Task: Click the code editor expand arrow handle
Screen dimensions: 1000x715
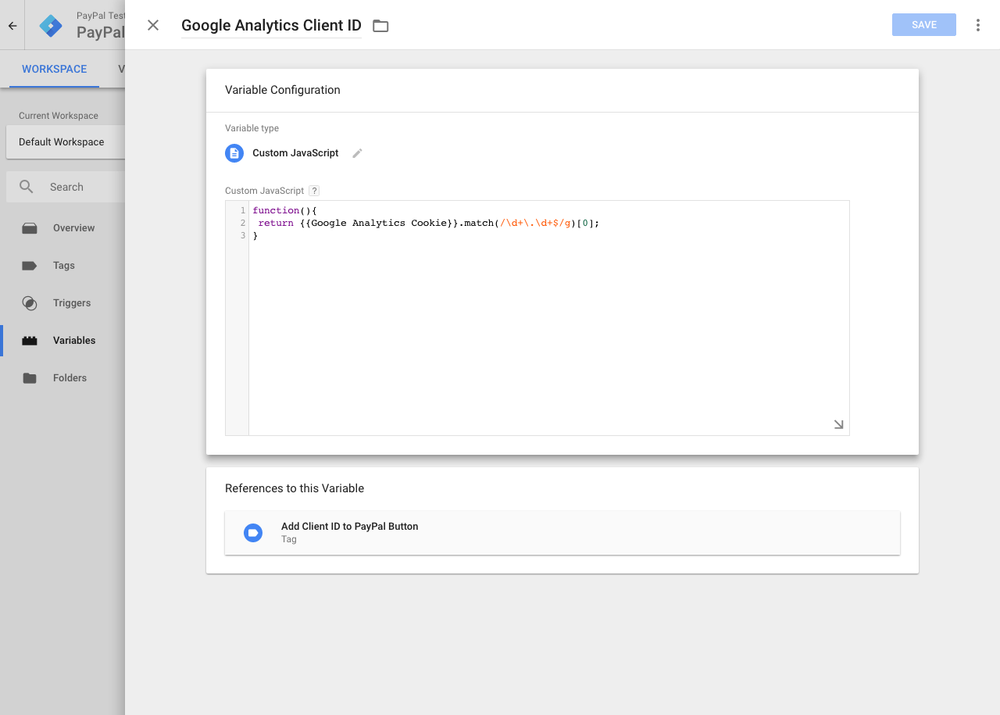Action: click(x=839, y=425)
